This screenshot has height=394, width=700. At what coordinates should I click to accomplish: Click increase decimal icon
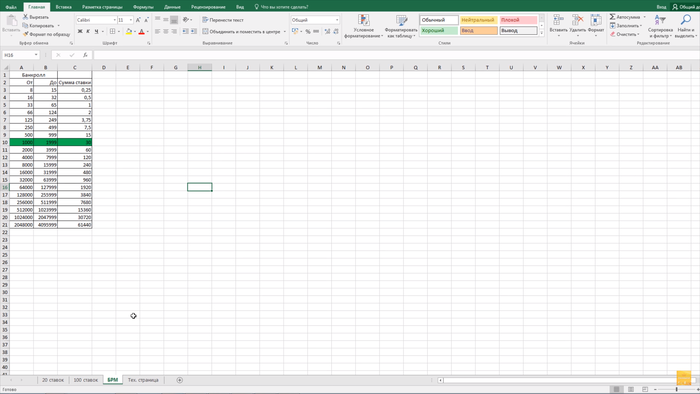[x=327, y=32]
